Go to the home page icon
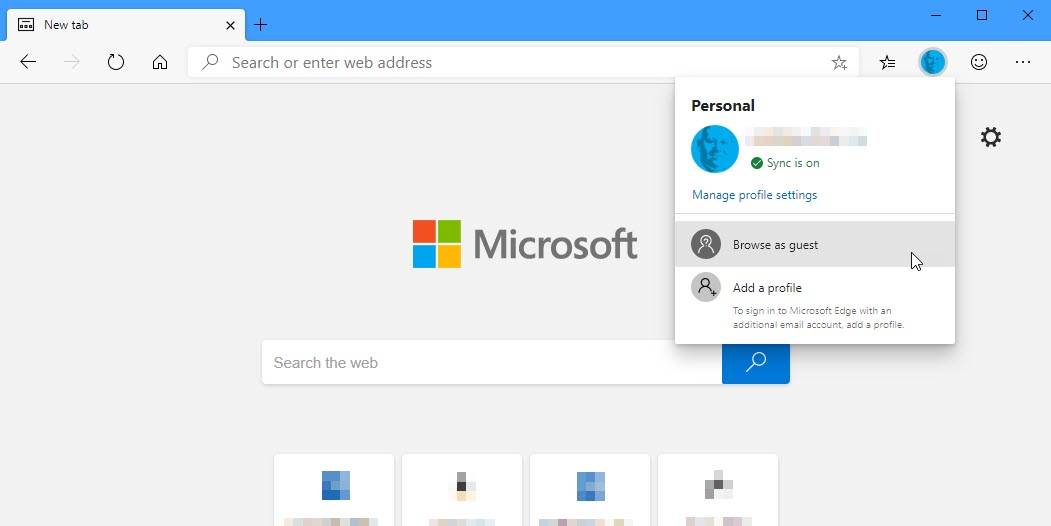 pos(160,62)
